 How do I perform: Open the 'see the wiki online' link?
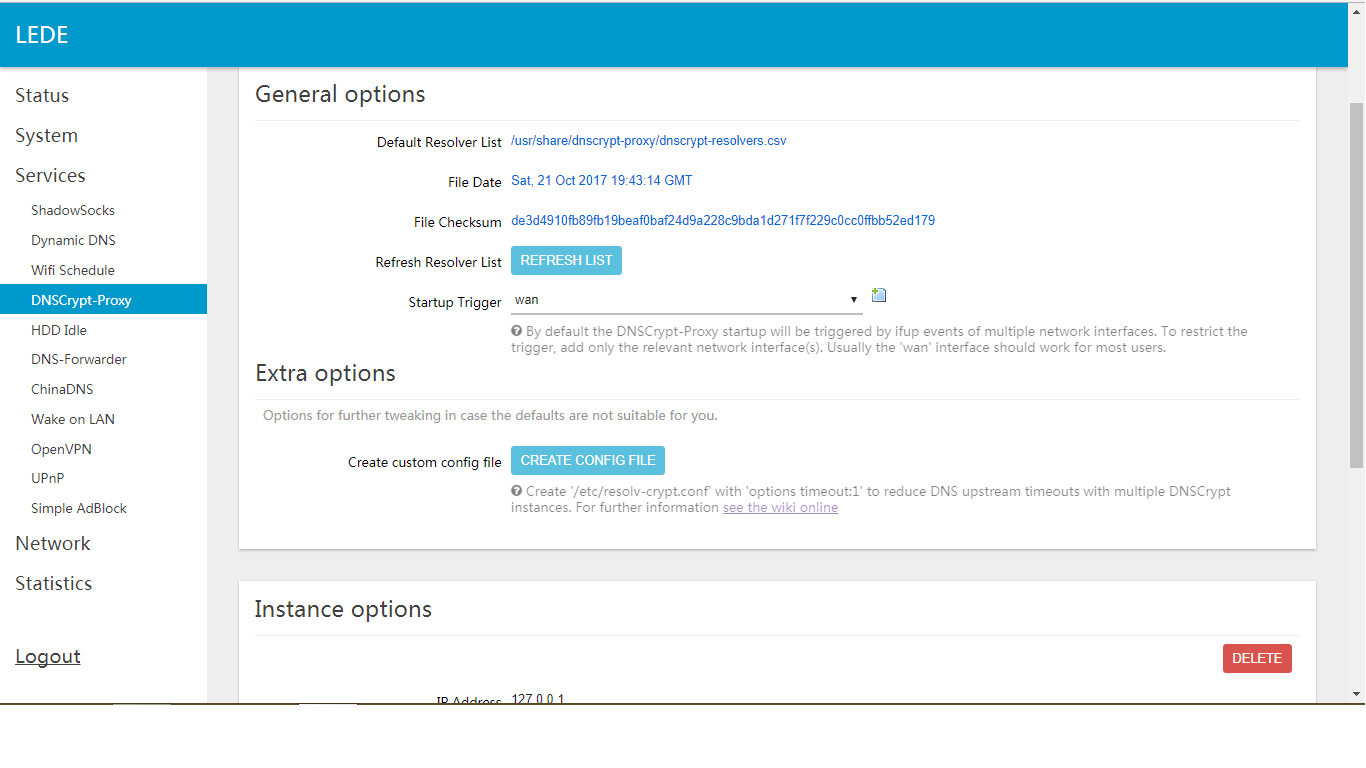(780, 508)
